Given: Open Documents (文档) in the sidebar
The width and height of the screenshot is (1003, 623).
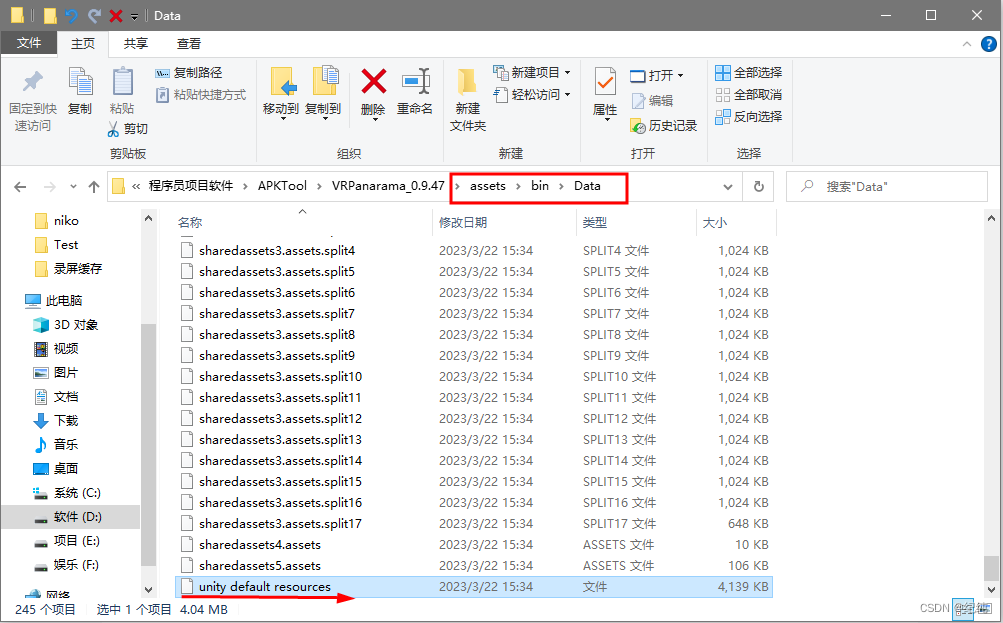Looking at the screenshot, I should point(56,397).
